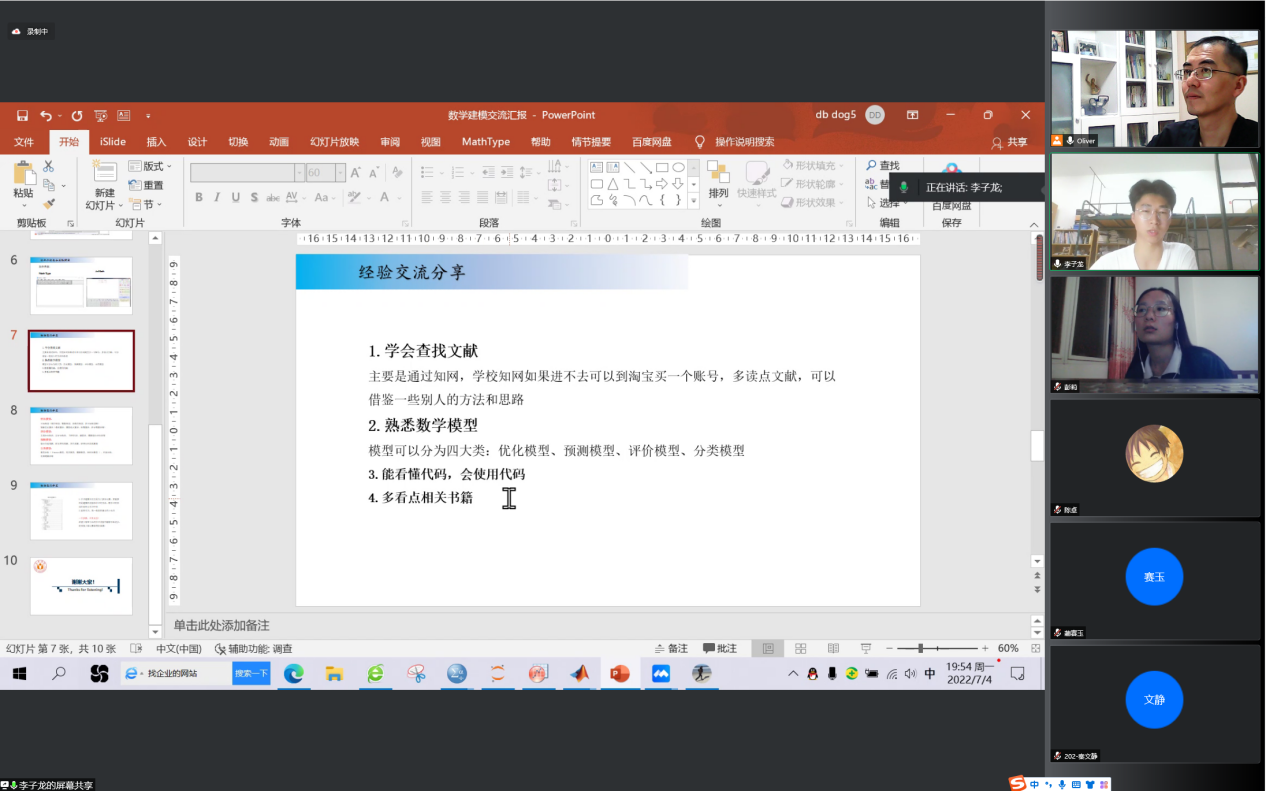Switch to Slide Sorter view
The image size is (1266, 791).
coord(801,648)
